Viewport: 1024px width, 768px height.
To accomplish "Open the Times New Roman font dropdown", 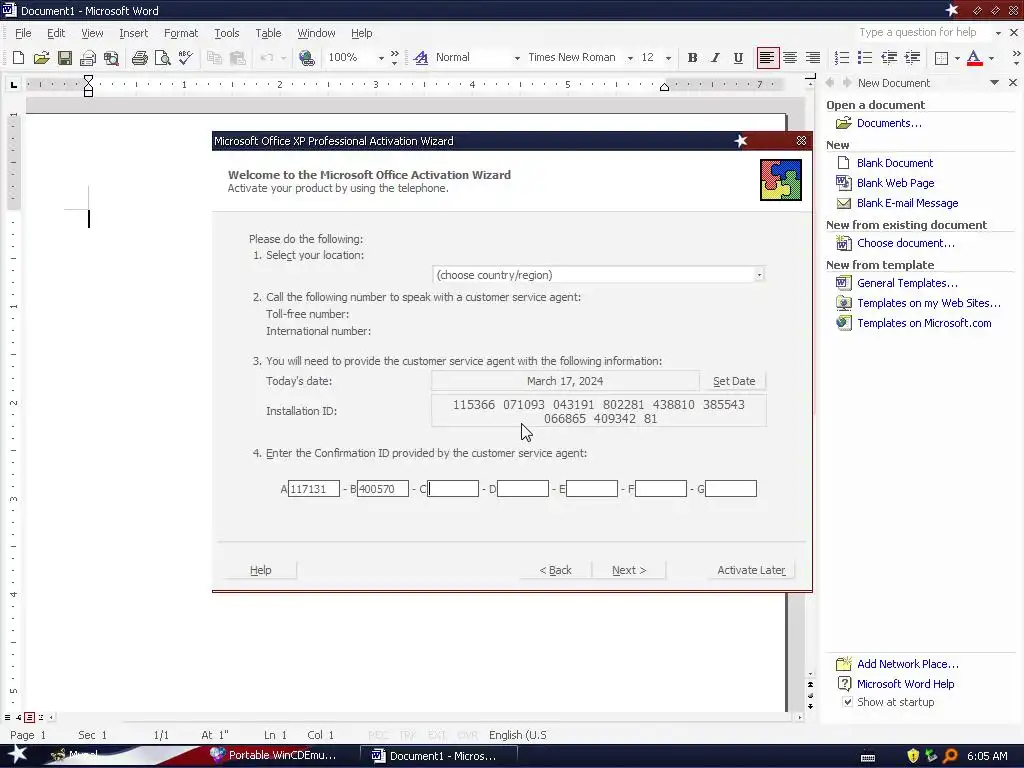I will coord(630,58).
